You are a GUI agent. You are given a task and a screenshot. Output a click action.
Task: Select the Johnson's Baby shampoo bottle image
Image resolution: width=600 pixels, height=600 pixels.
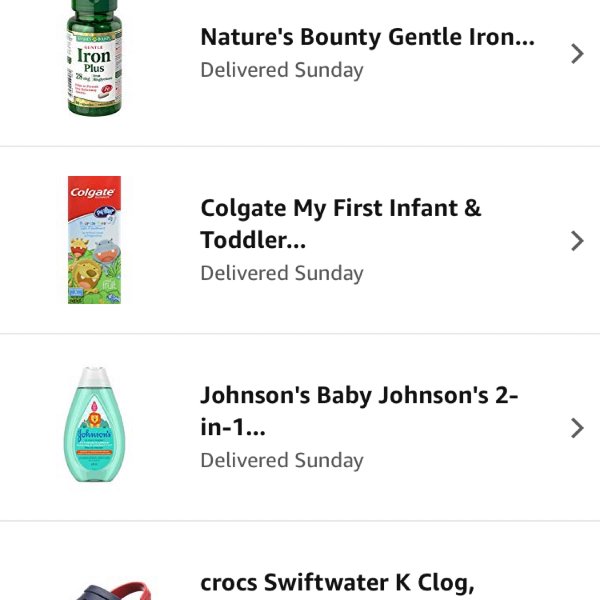tap(94, 425)
